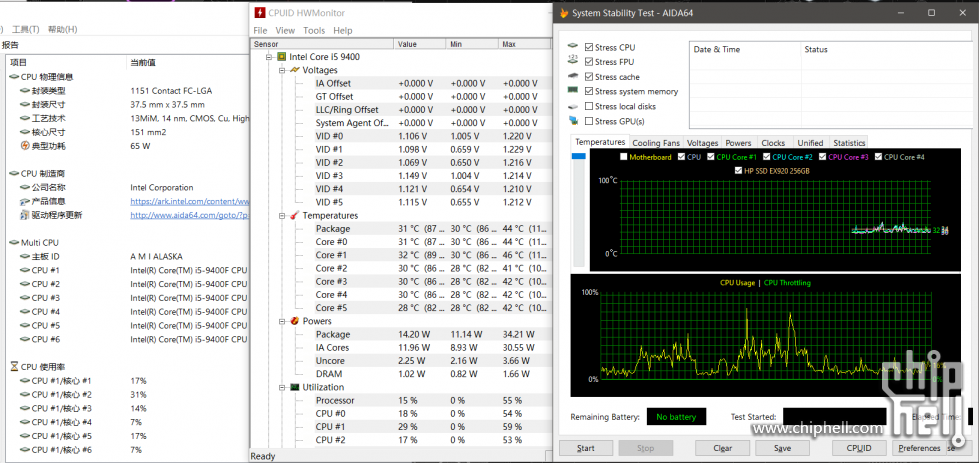Open the aida64.com driver update link
The image size is (979, 463).
coord(190,215)
